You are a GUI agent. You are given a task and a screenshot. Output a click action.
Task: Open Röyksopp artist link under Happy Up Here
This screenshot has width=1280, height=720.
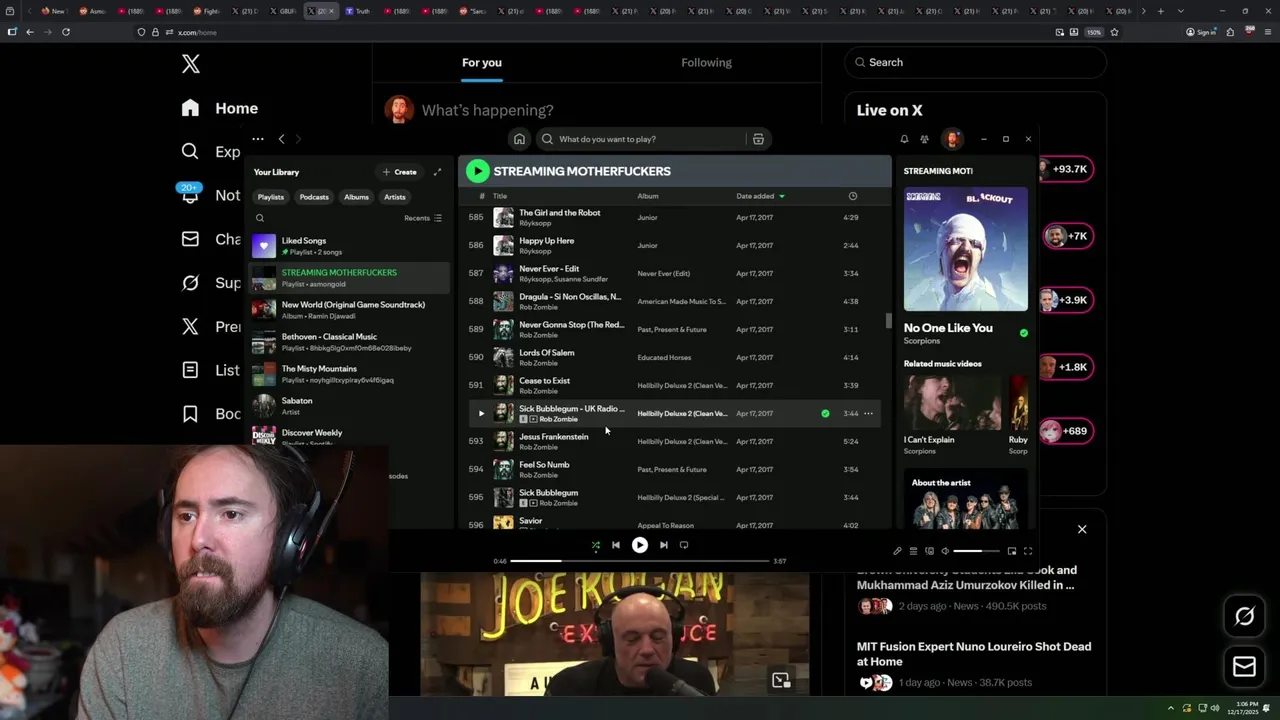pyautogui.click(x=535, y=251)
